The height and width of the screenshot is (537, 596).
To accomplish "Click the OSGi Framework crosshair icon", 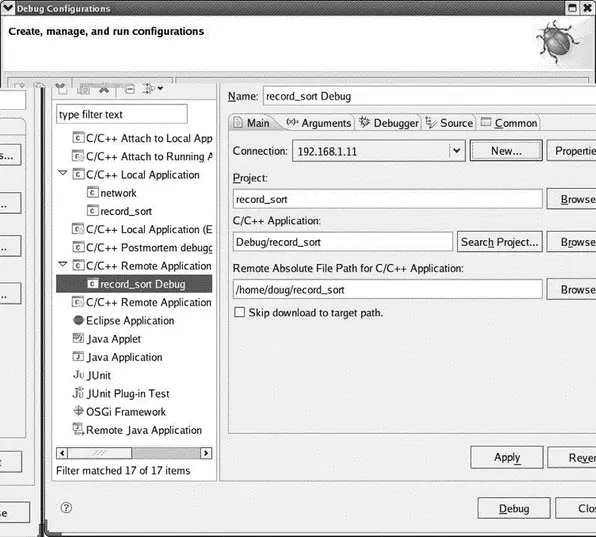I will (78, 411).
